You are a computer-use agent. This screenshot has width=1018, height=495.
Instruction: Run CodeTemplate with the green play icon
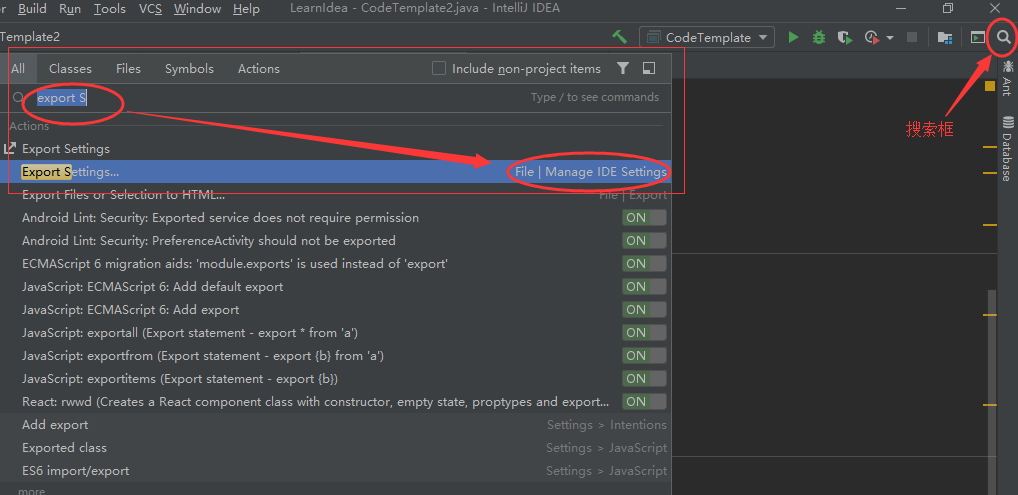coord(793,38)
